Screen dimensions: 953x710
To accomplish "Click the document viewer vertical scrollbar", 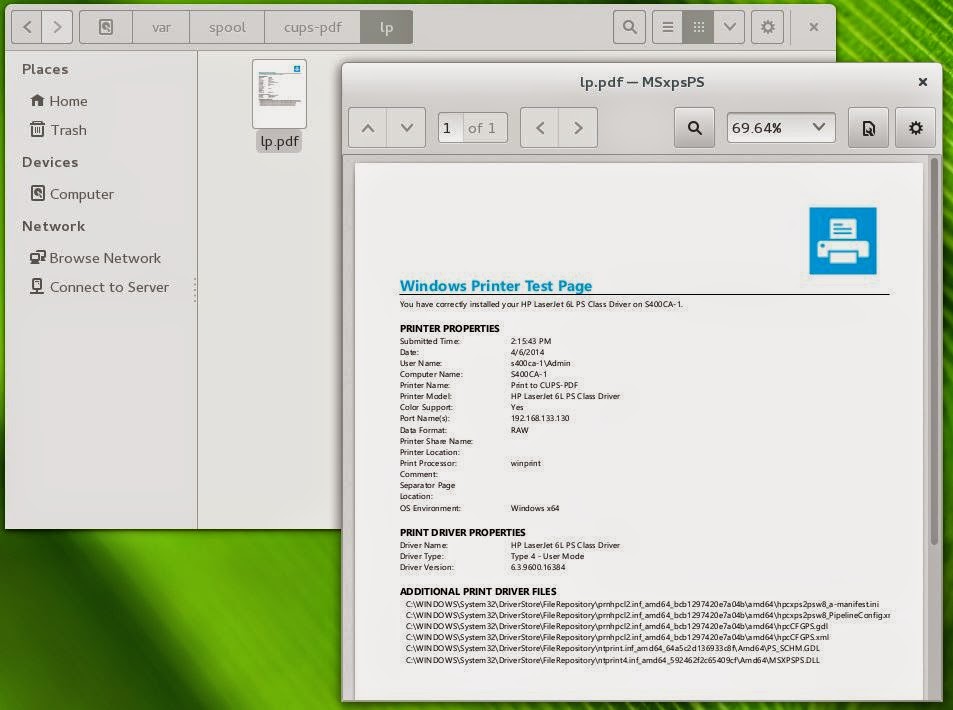I will tap(934, 351).
